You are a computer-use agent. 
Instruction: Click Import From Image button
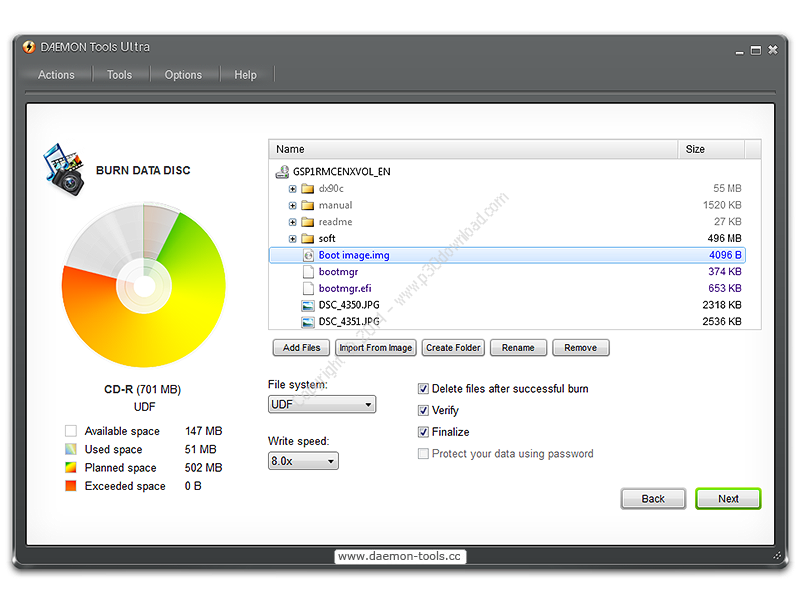click(376, 348)
